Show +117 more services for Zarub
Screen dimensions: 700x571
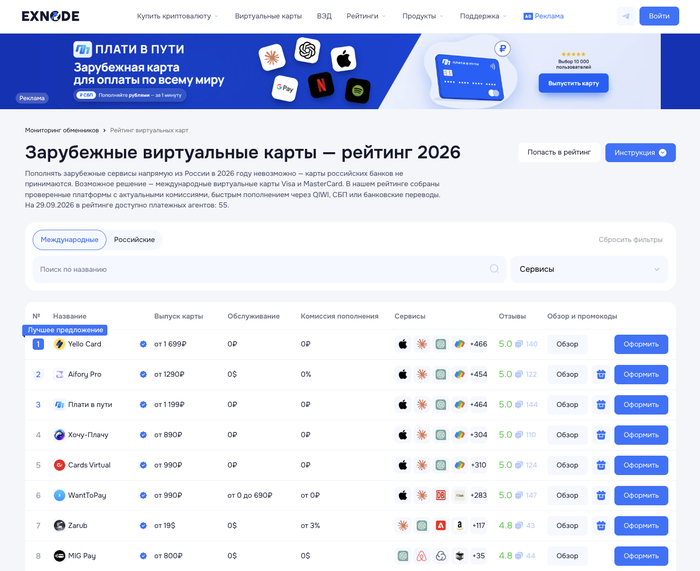coord(479,525)
